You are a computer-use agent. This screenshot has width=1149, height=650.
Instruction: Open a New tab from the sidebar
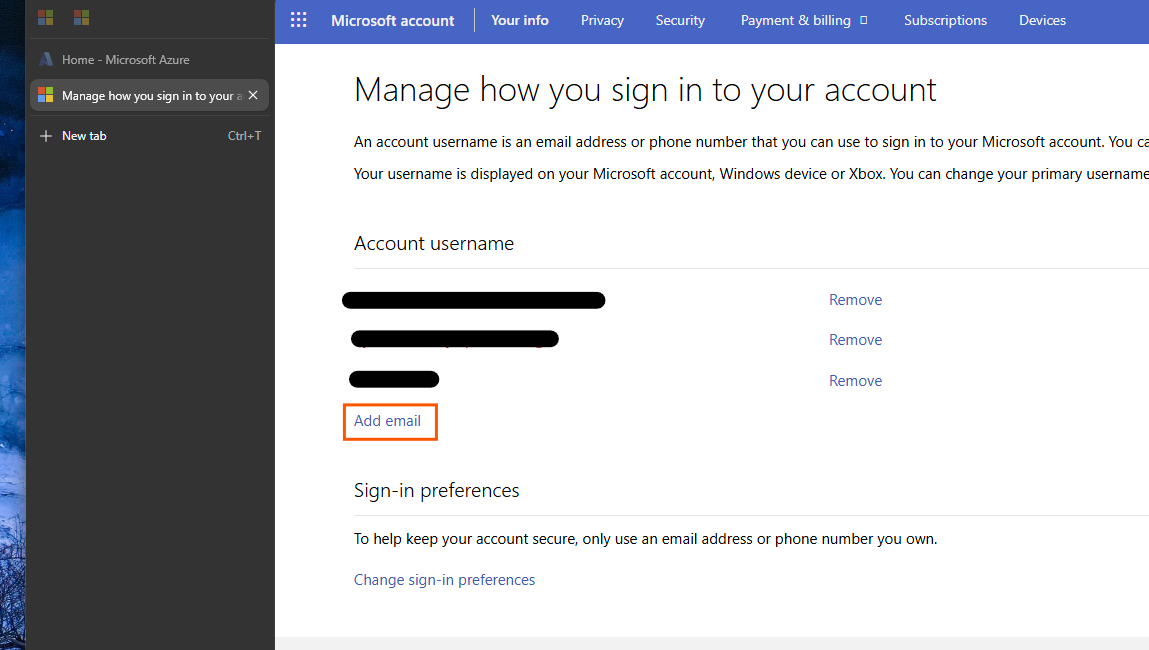point(149,136)
